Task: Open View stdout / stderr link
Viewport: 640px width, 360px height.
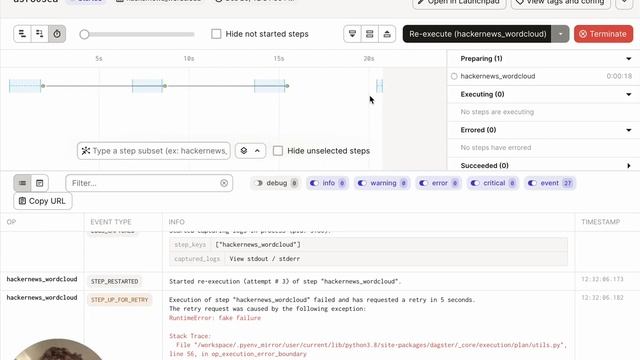Action: [264, 259]
